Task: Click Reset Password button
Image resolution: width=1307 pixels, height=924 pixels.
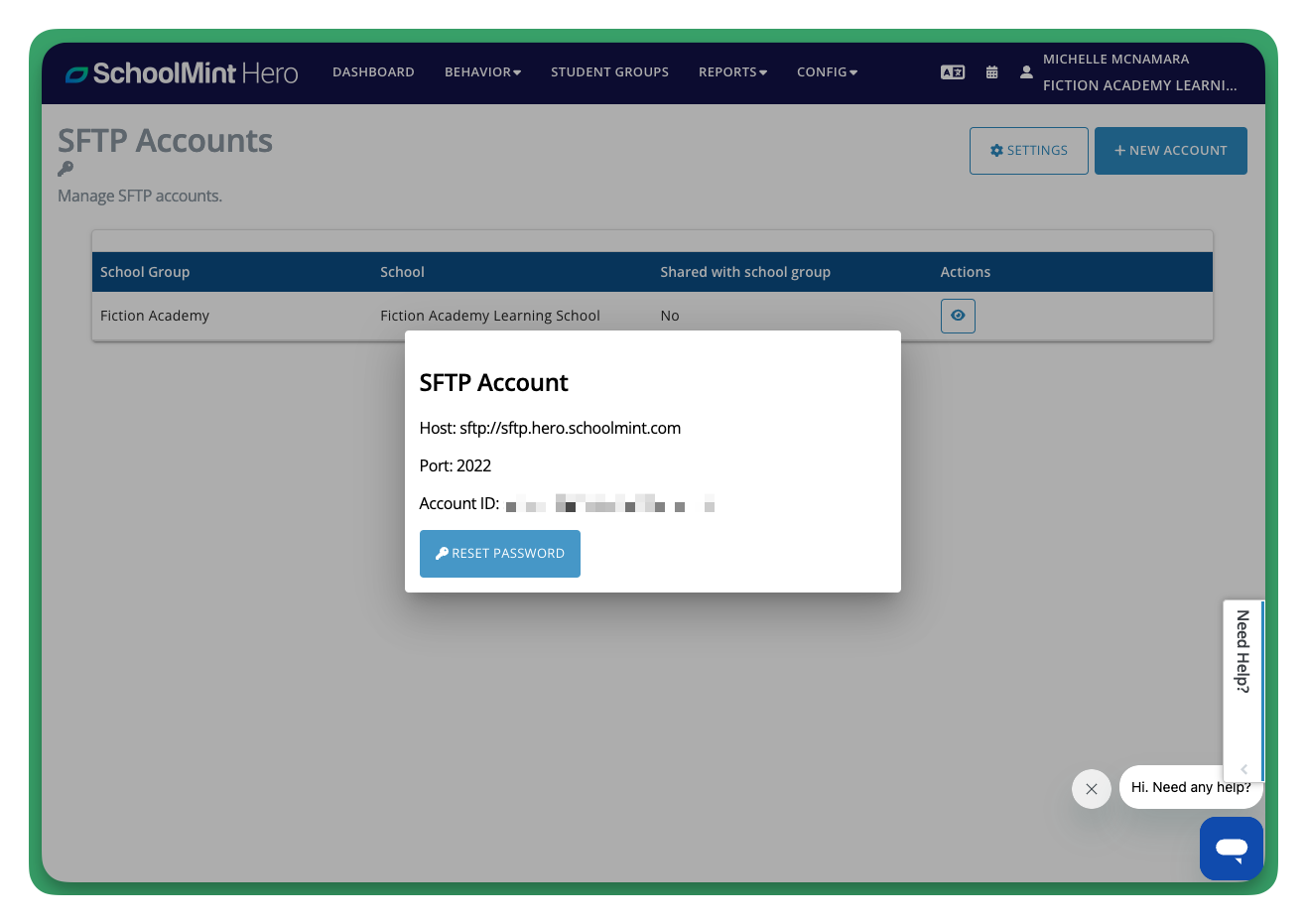Action: click(x=500, y=554)
